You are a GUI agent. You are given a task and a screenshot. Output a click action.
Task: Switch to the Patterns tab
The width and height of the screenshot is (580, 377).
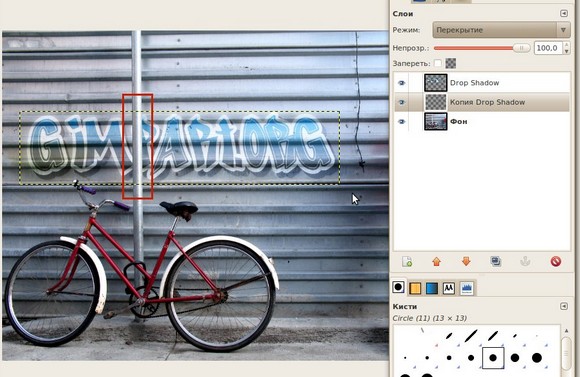click(415, 288)
